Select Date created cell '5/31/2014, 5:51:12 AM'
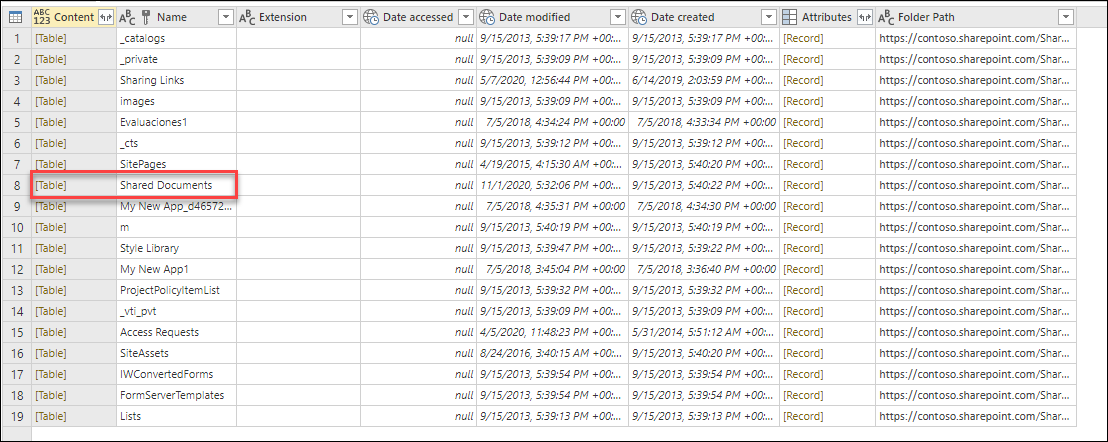The width and height of the screenshot is (1108, 442). click(704, 332)
